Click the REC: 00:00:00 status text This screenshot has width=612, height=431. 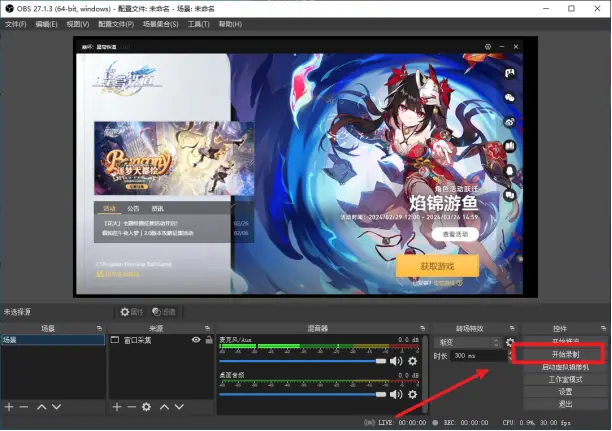[x=466, y=423]
